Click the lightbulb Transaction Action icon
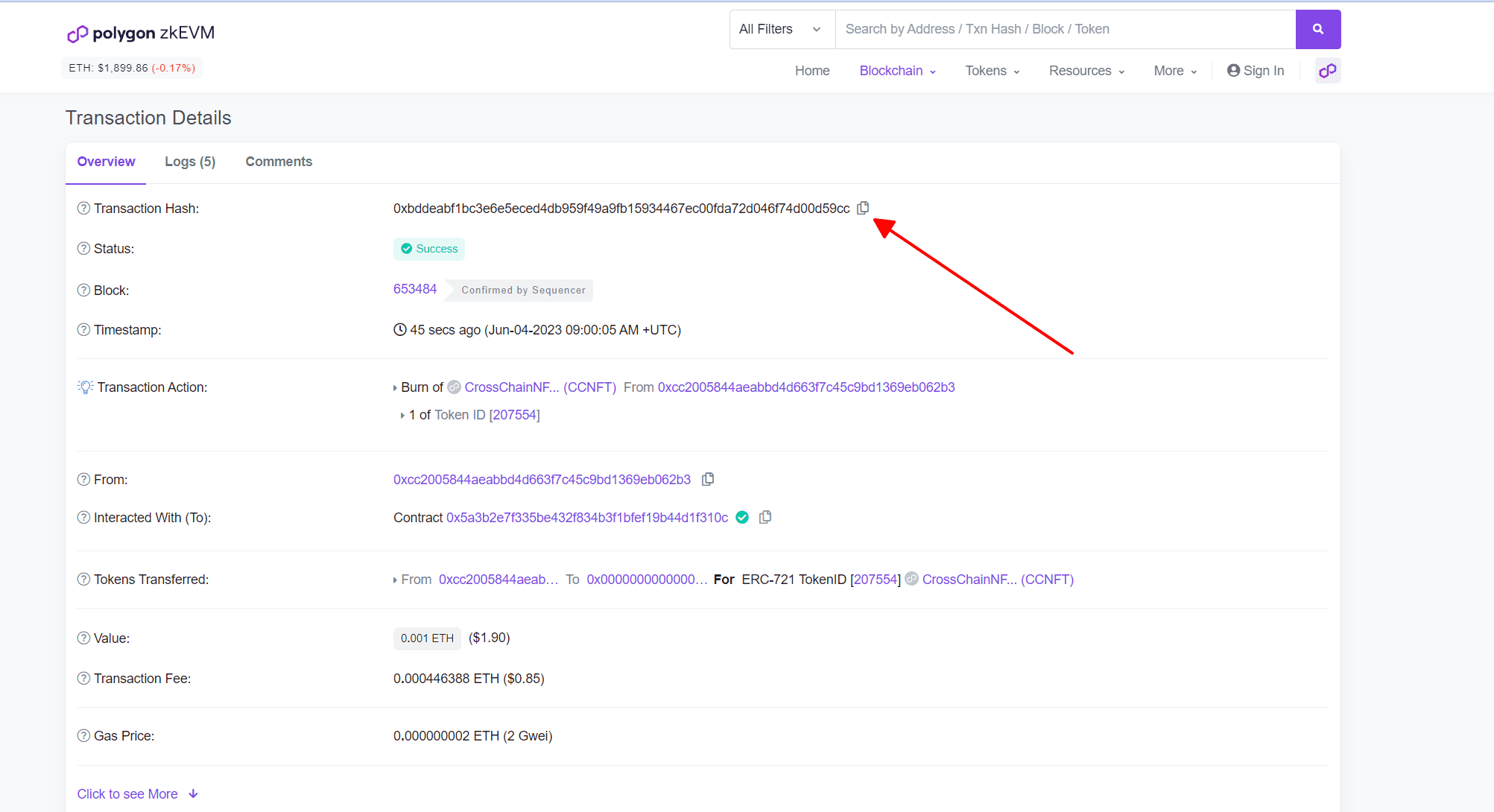1494x812 pixels. pos(85,387)
